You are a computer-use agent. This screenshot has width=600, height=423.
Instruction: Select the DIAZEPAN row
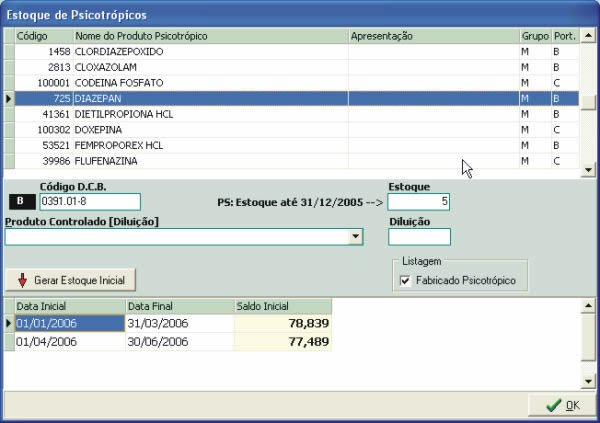[x=297, y=99]
